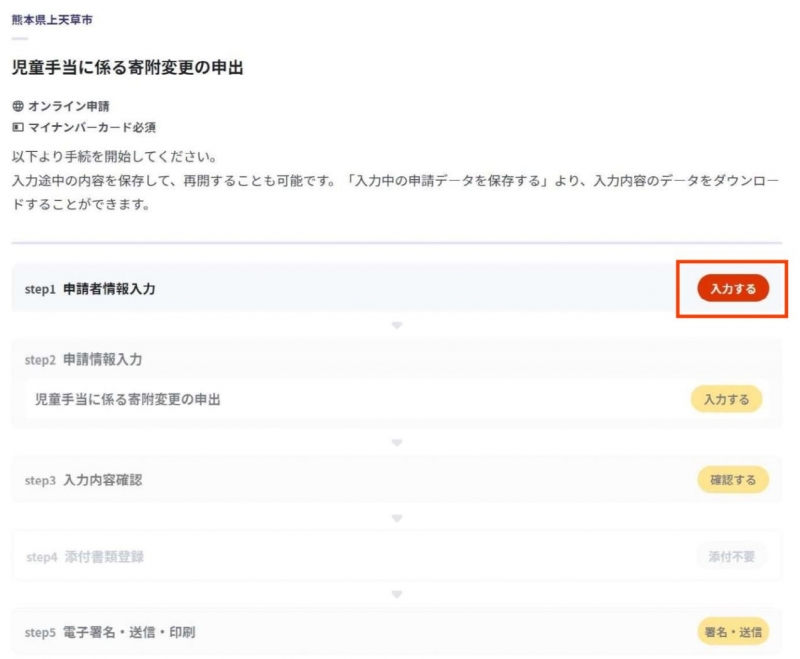
Task: Select the step3 入力内容確認 row
Action: (x=396, y=479)
